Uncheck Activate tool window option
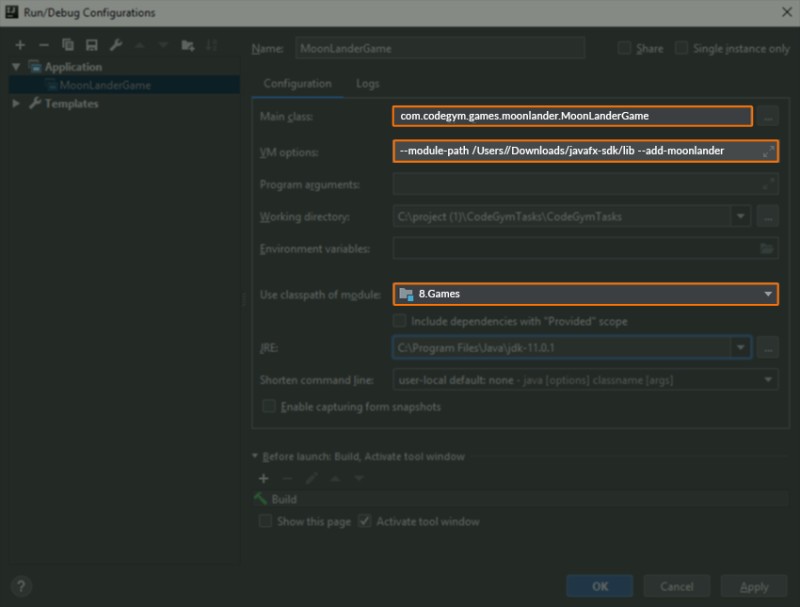The image size is (800, 607). point(365,521)
